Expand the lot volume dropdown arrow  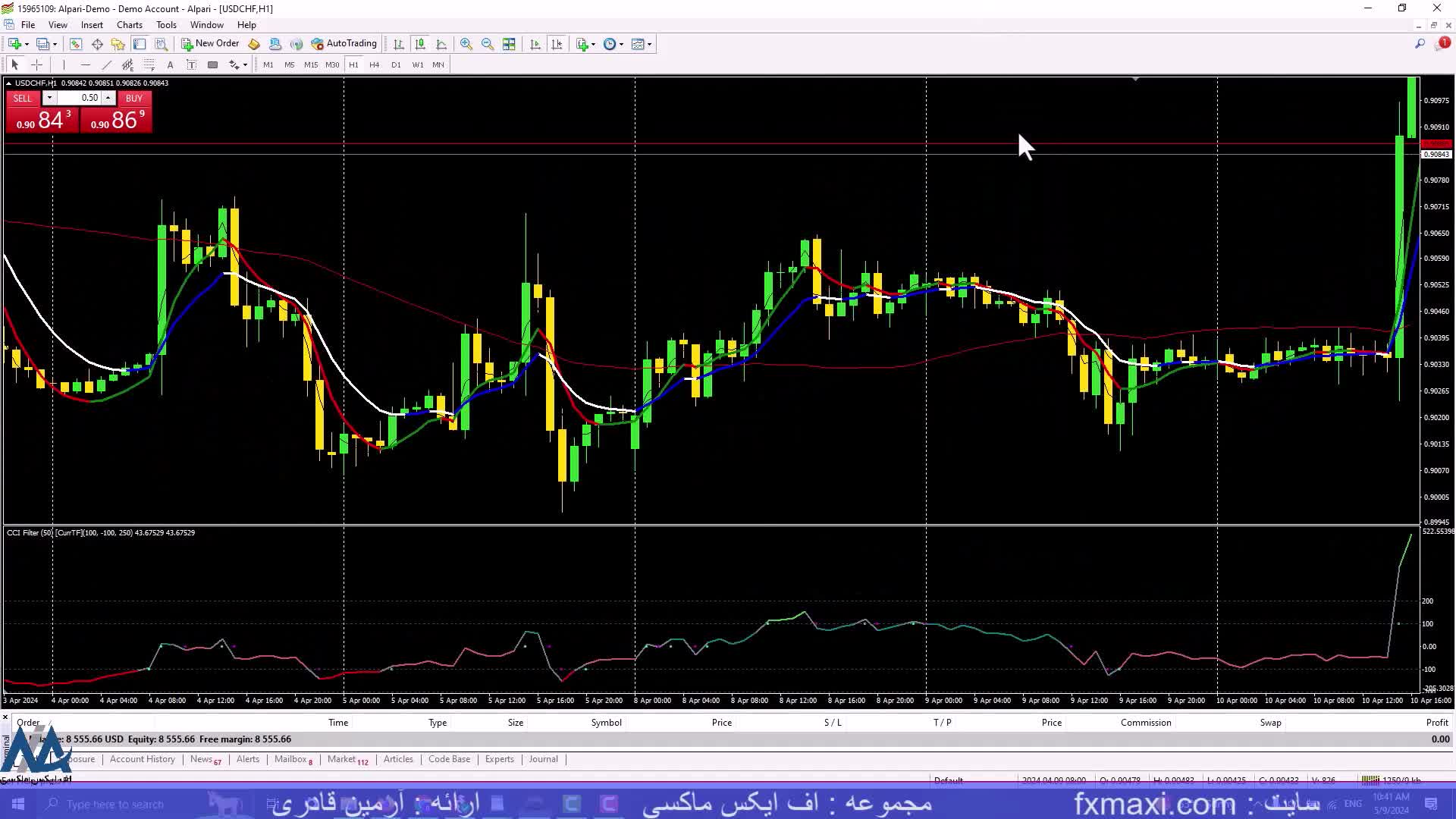coord(49,98)
